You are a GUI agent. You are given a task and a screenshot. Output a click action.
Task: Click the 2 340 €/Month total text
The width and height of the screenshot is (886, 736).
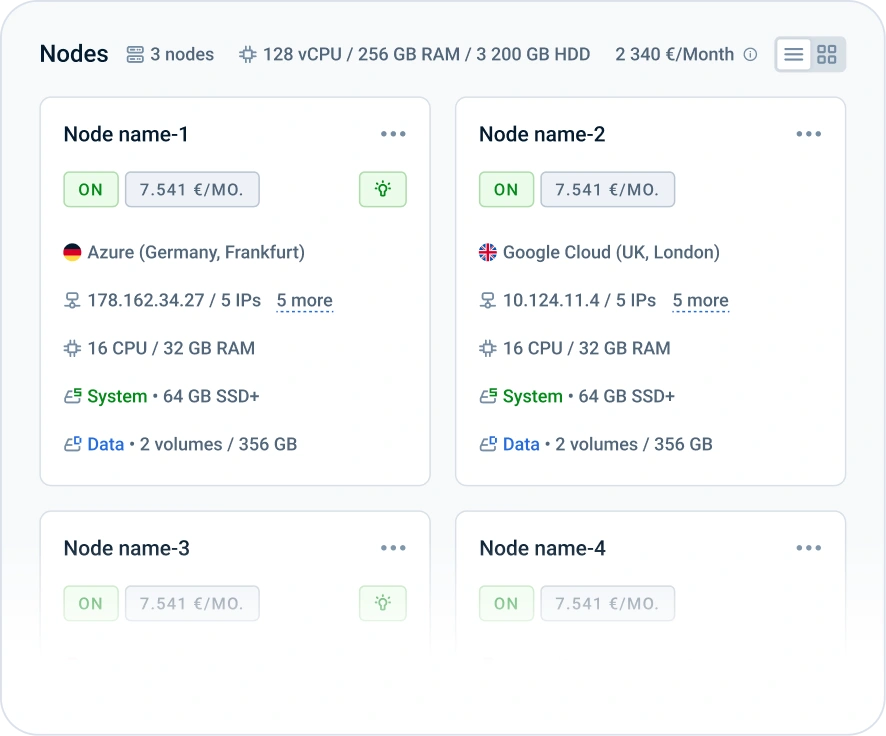pos(675,54)
